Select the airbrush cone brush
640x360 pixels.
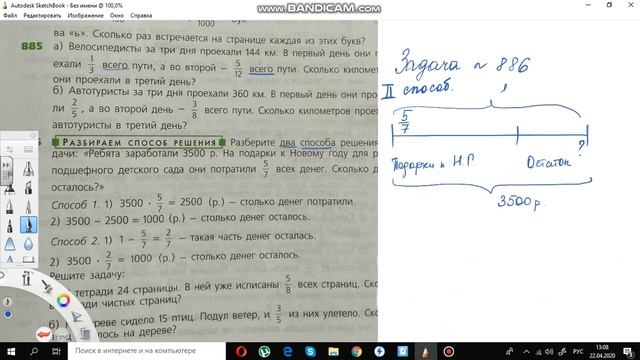(x=10, y=244)
